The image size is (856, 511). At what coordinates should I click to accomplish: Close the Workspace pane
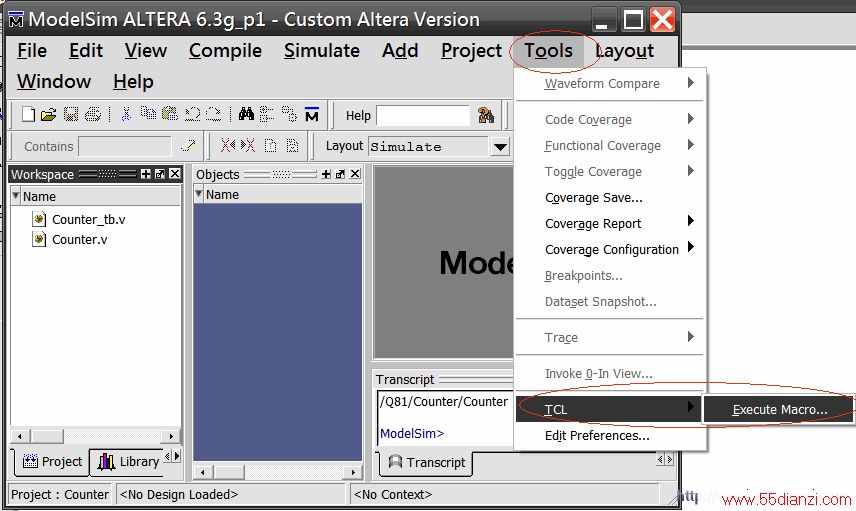pos(174,174)
